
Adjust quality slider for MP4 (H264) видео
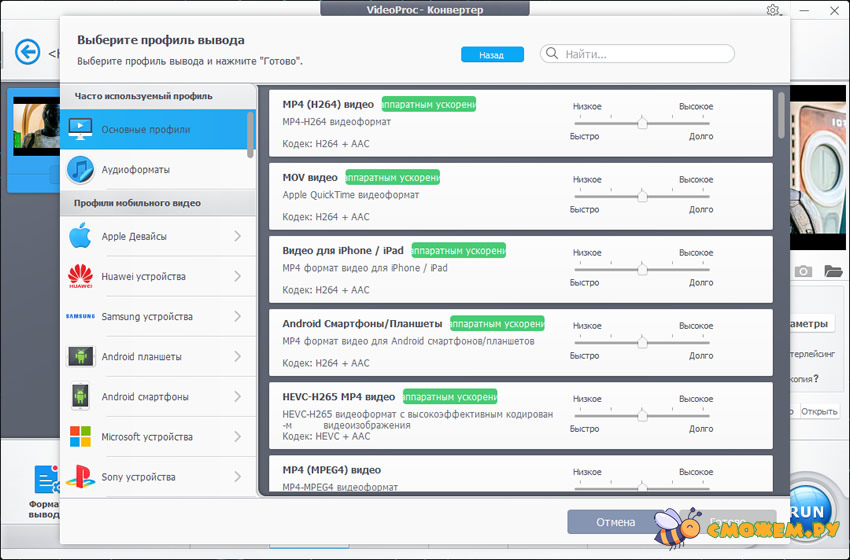[642, 123]
